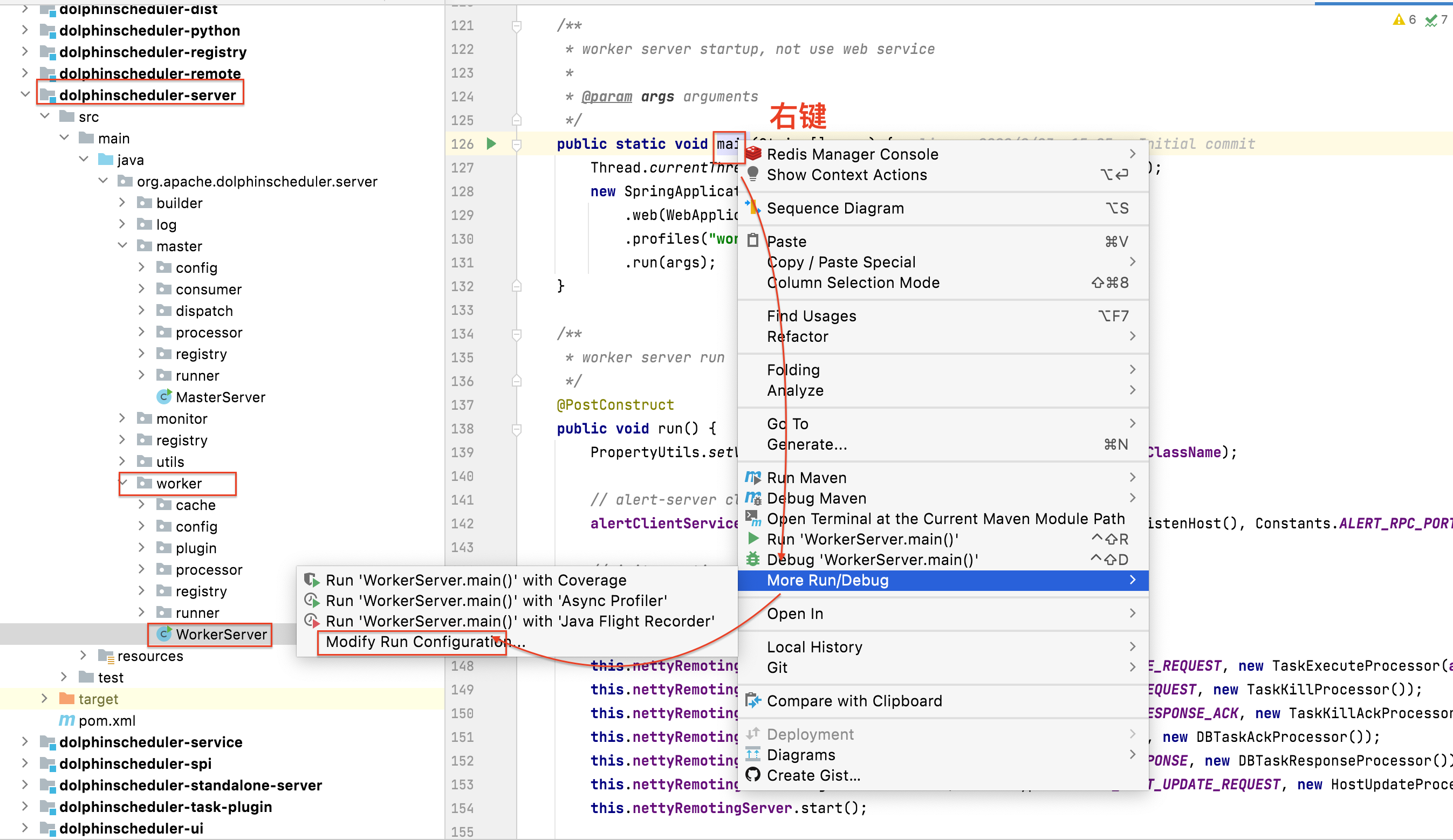1453x840 pixels.
Task: Click the Redis Manager Console icon
Action: point(753,154)
